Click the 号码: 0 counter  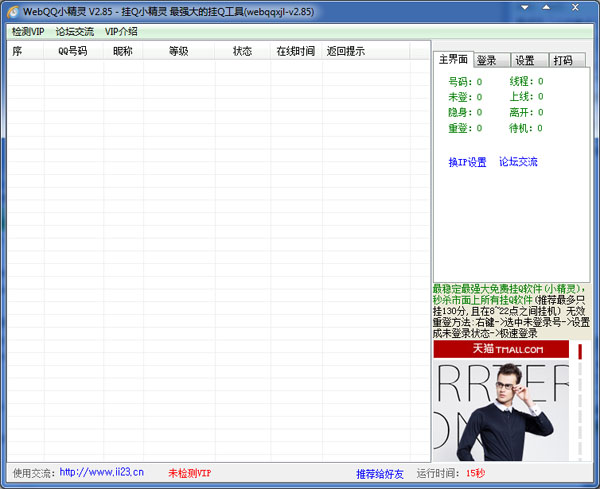465,82
